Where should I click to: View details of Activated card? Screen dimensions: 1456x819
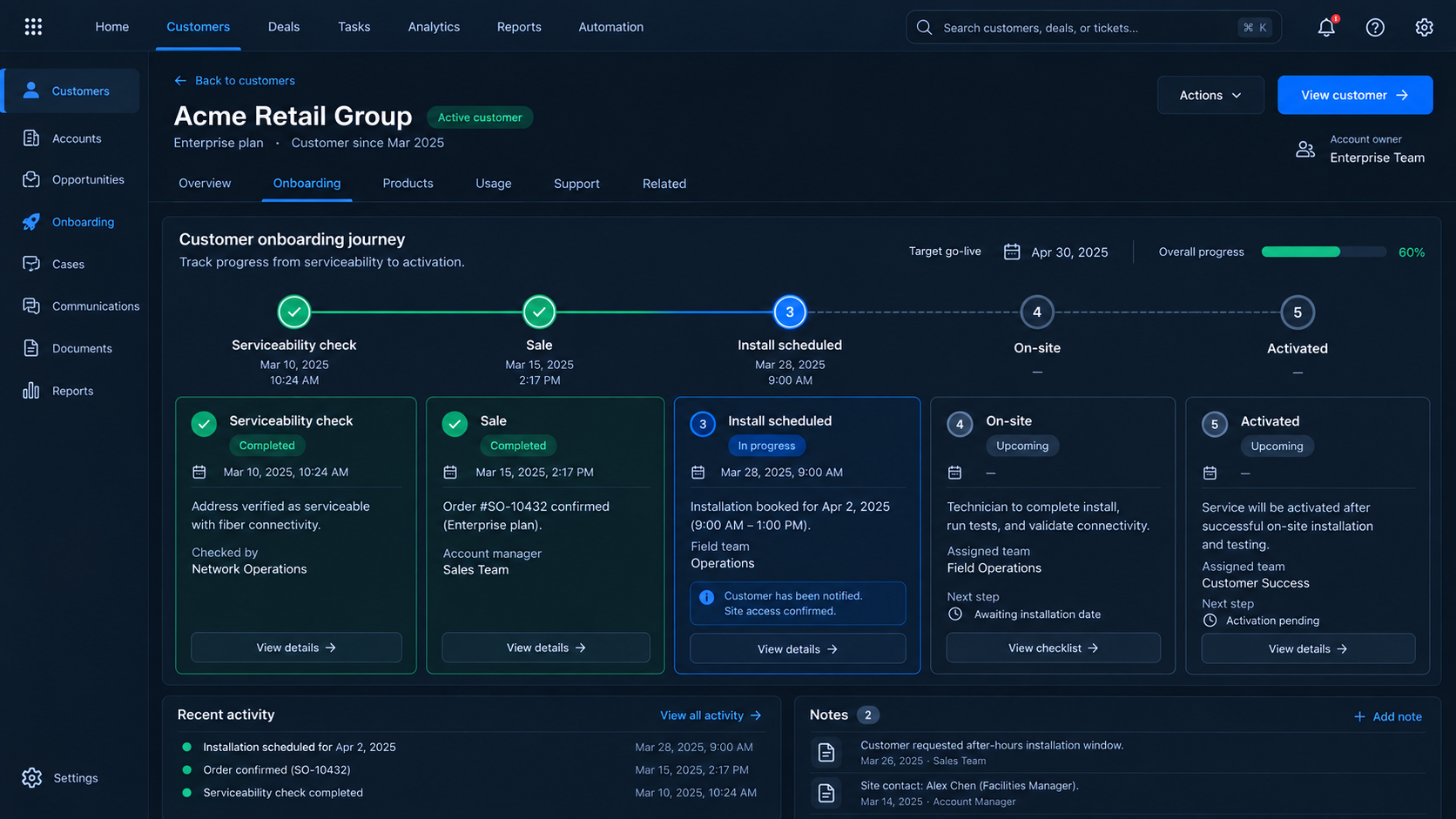coord(1308,648)
